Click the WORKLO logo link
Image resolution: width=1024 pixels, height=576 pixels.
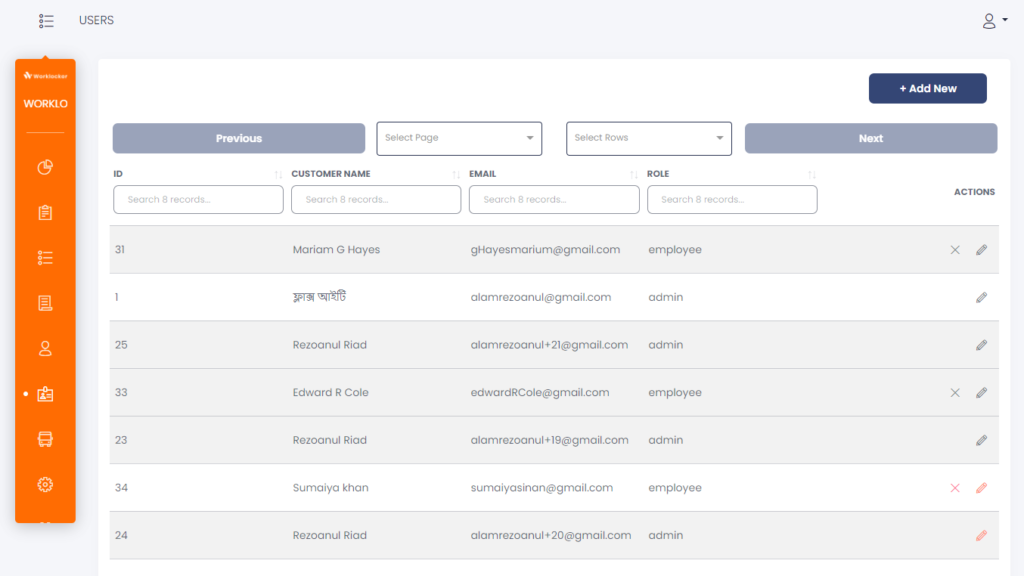tap(45, 103)
